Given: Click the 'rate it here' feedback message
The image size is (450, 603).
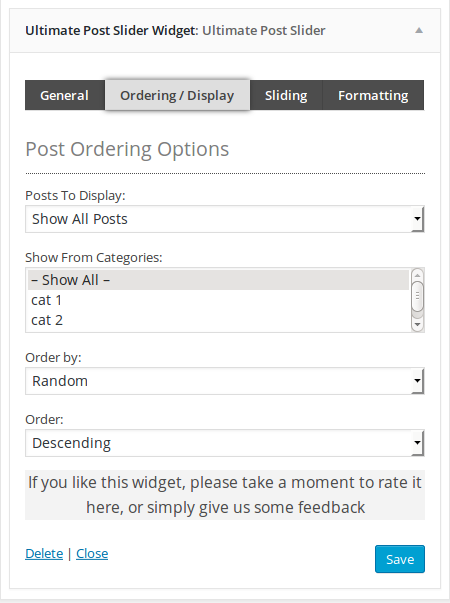Looking at the screenshot, I should coord(225,495).
